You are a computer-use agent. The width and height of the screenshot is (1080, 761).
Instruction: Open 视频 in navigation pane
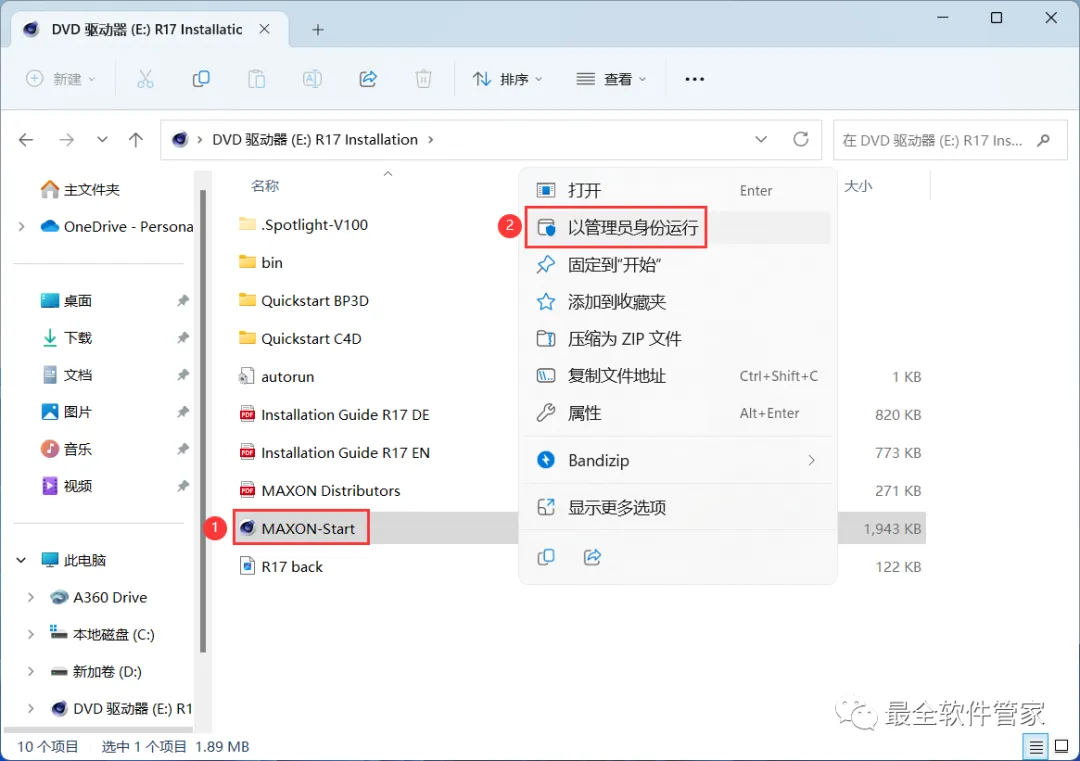[67, 486]
